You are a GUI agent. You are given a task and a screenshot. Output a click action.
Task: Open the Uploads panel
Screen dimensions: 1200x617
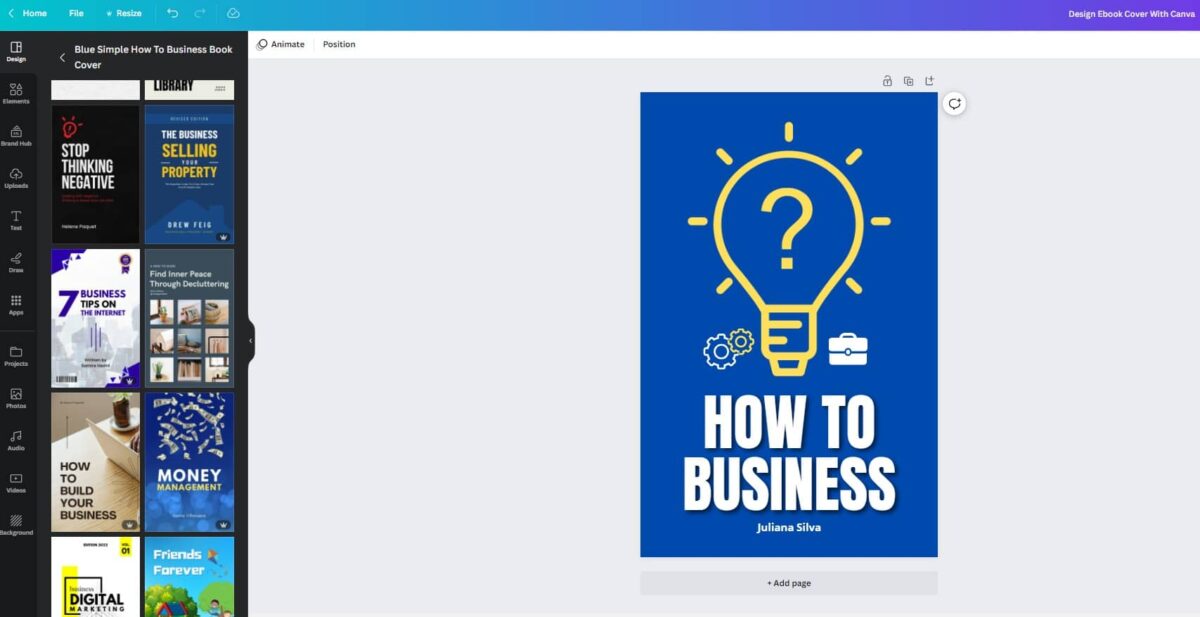point(16,177)
